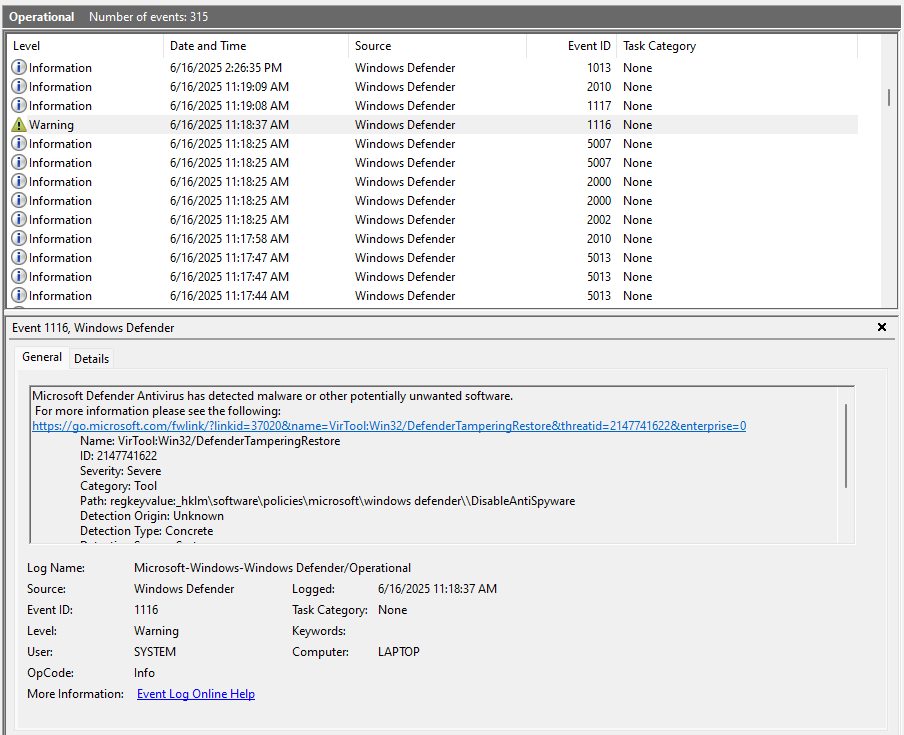Switch to the Details tab
Image resolution: width=904 pixels, height=735 pixels.
(91, 359)
